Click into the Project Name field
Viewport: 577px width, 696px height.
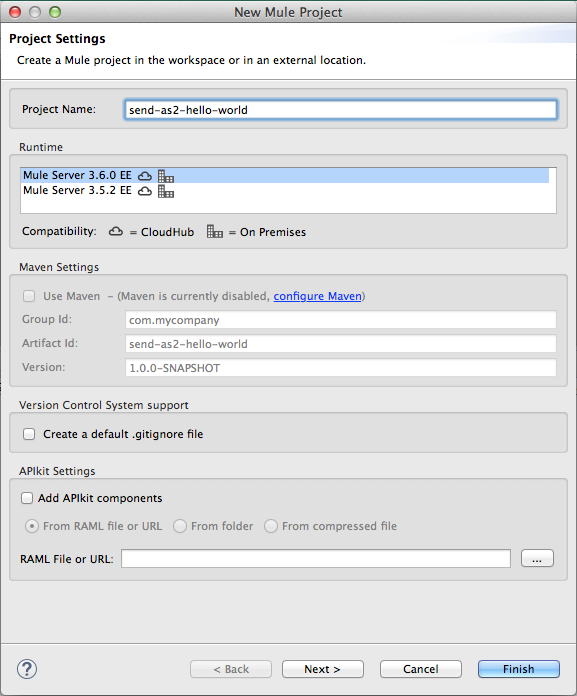[x=340, y=110]
